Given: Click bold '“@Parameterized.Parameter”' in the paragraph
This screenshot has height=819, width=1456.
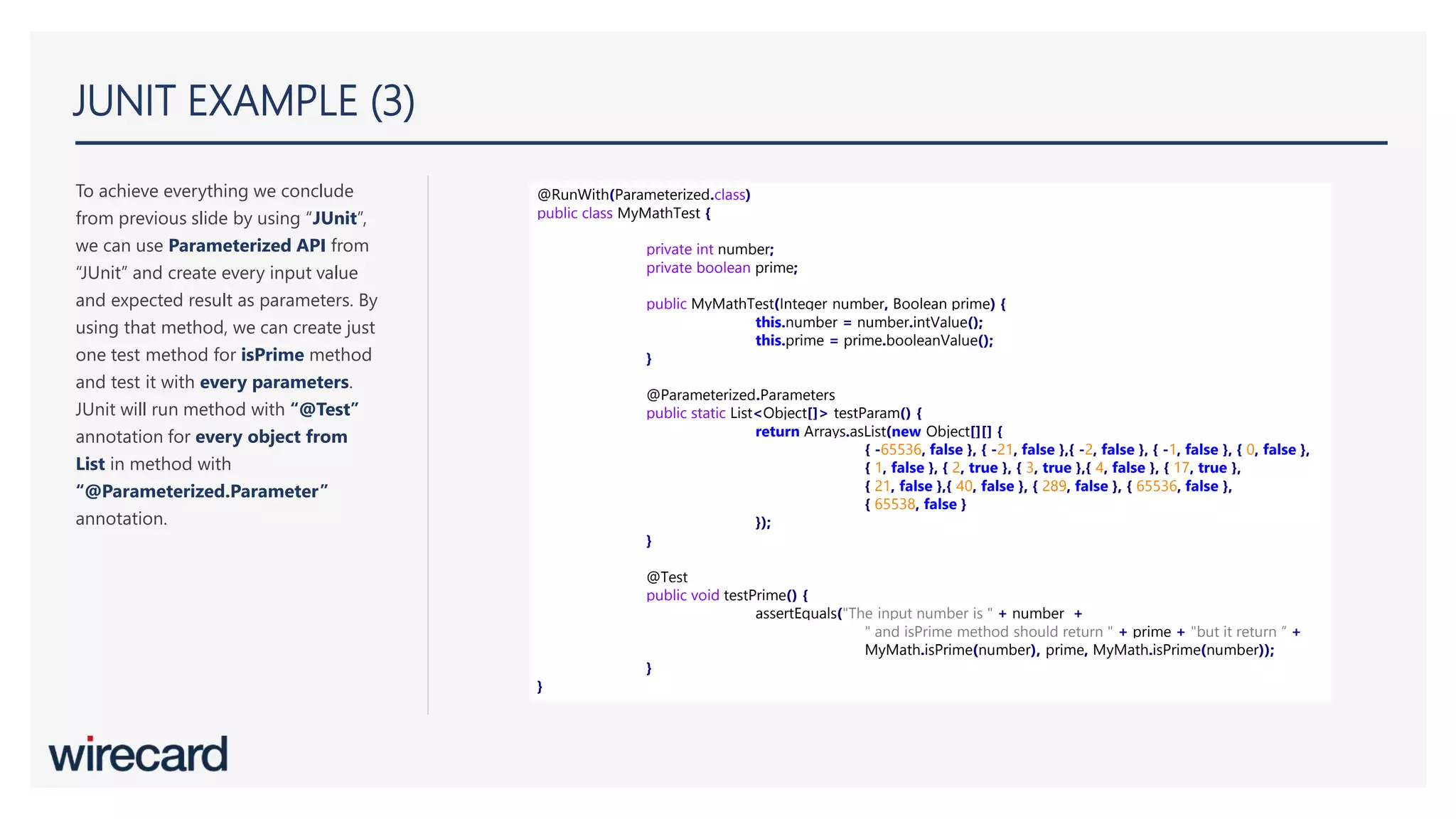Looking at the screenshot, I should tap(202, 491).
